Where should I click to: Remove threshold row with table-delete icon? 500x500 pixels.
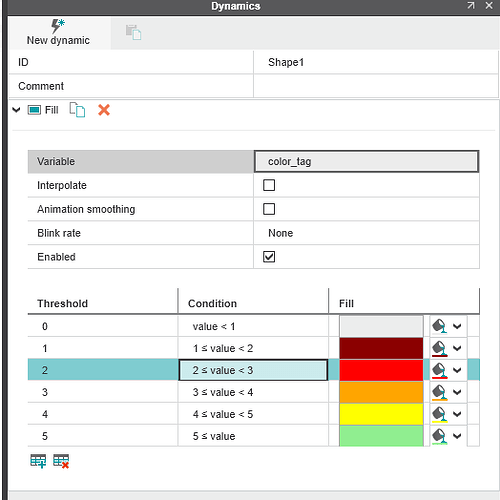coord(61,461)
